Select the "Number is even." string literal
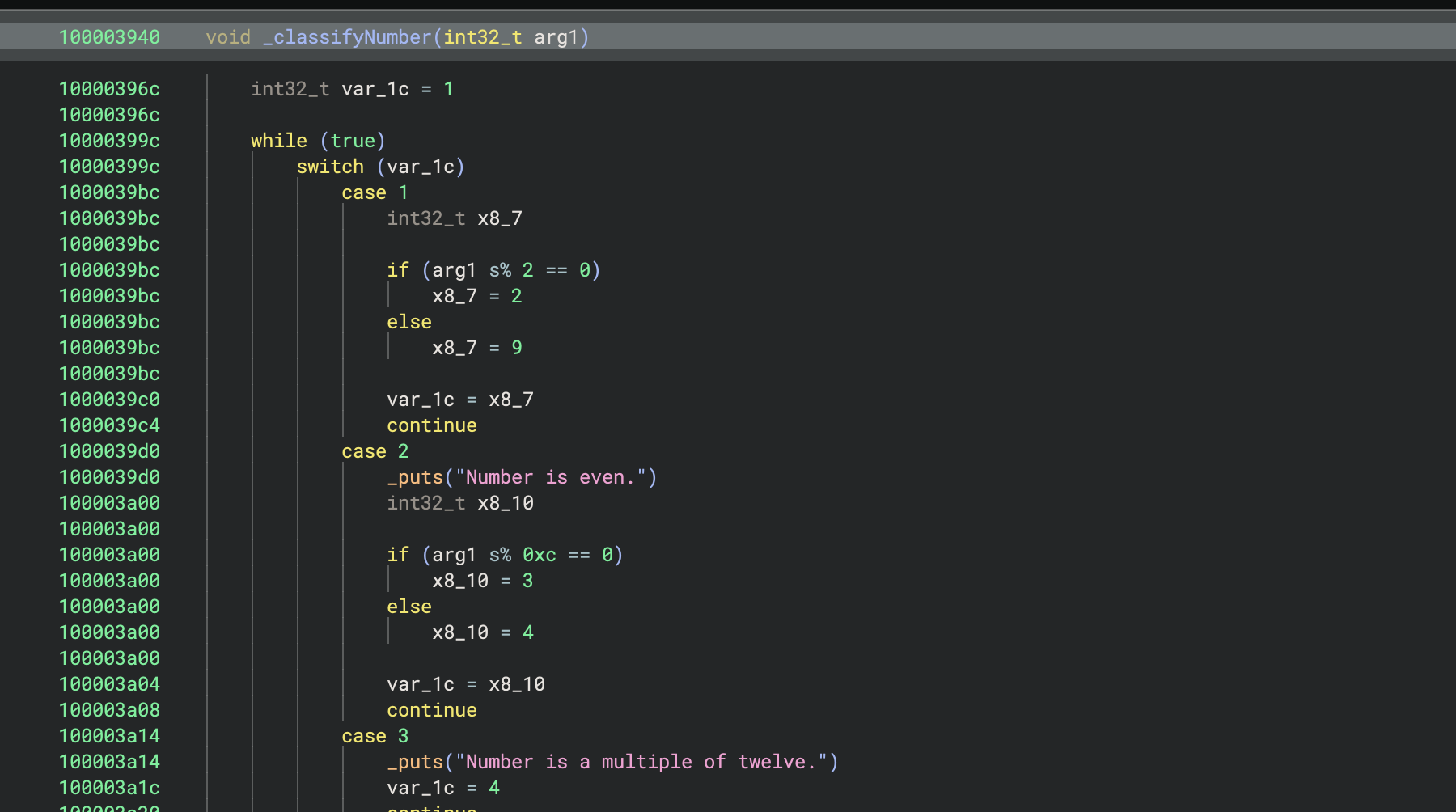The width and height of the screenshot is (1456, 812). (551, 477)
